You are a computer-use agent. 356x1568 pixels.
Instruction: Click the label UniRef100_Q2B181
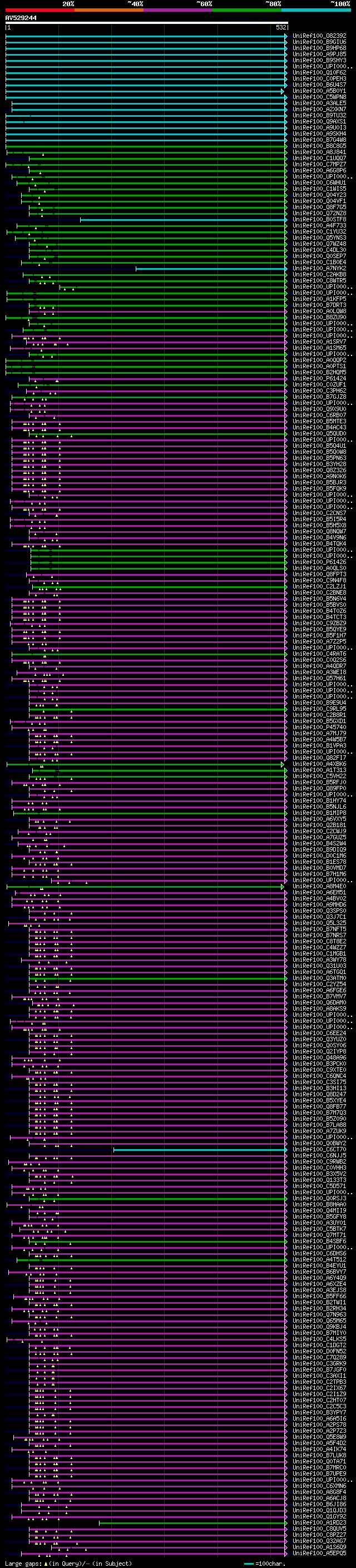point(319,825)
